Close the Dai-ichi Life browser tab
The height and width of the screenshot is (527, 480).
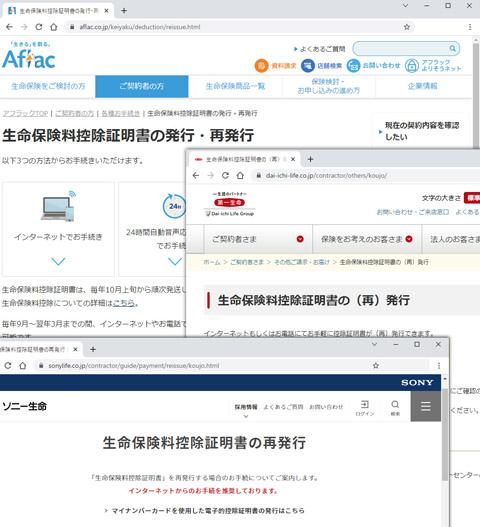coord(293,159)
